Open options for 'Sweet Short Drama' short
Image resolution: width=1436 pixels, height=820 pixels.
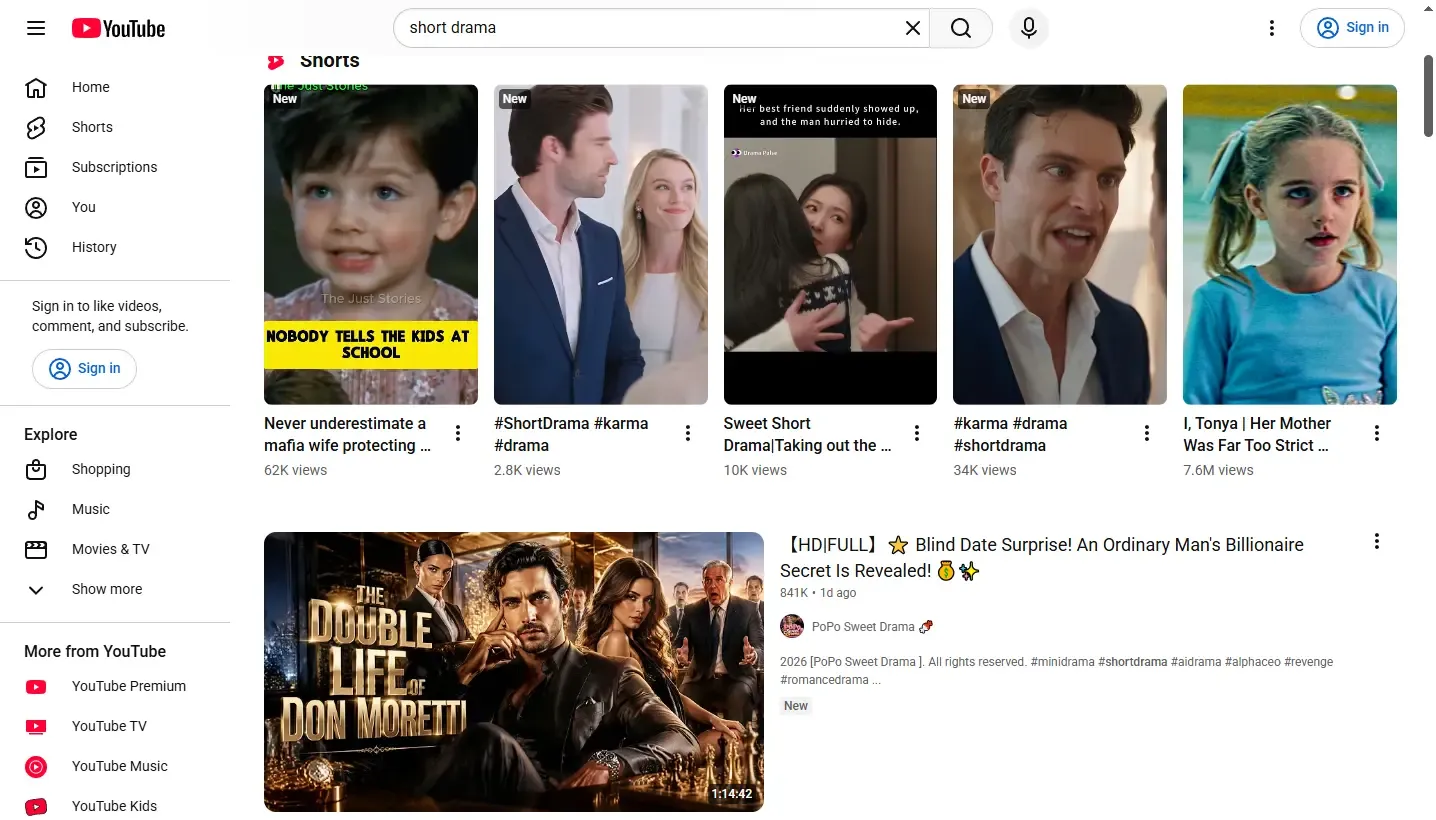917,433
